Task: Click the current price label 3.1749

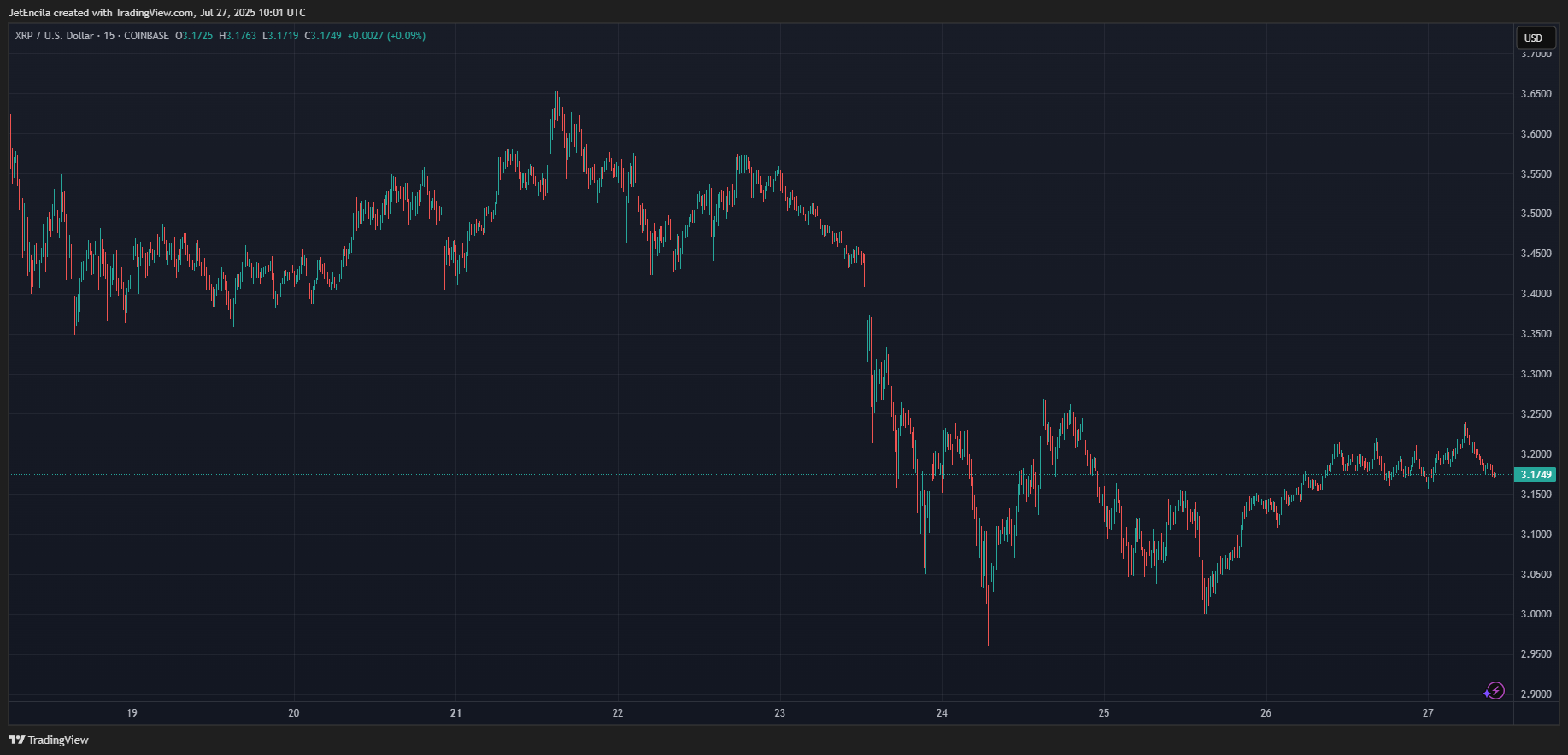Action: point(1536,474)
